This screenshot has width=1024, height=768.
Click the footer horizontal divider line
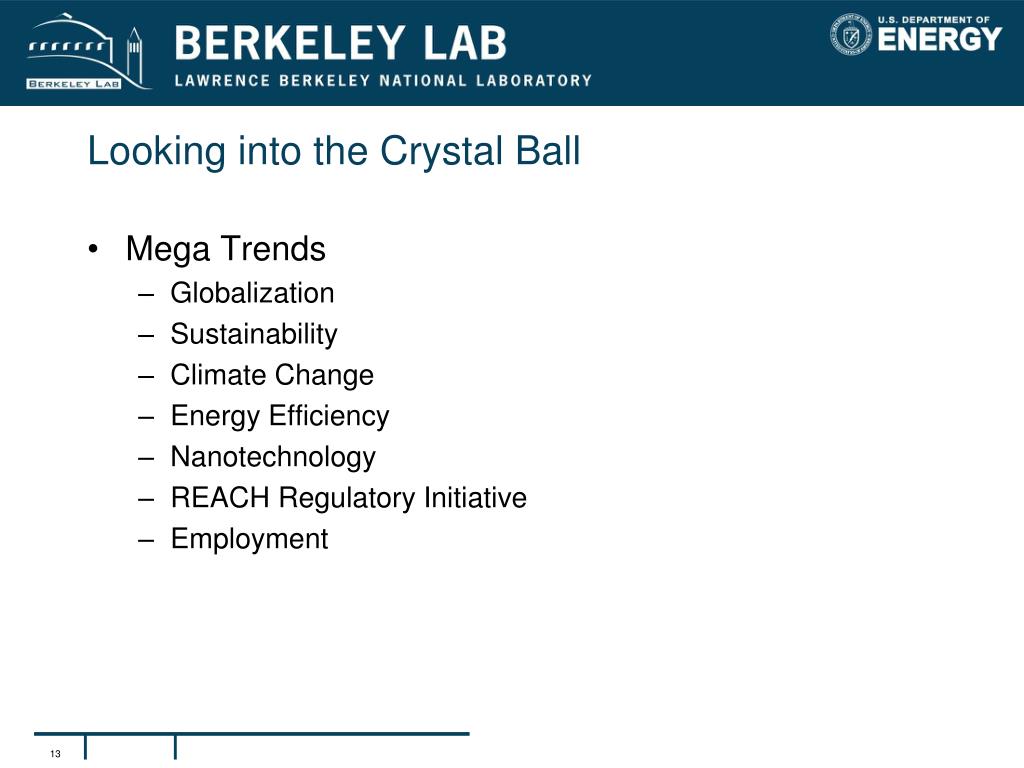(252, 733)
